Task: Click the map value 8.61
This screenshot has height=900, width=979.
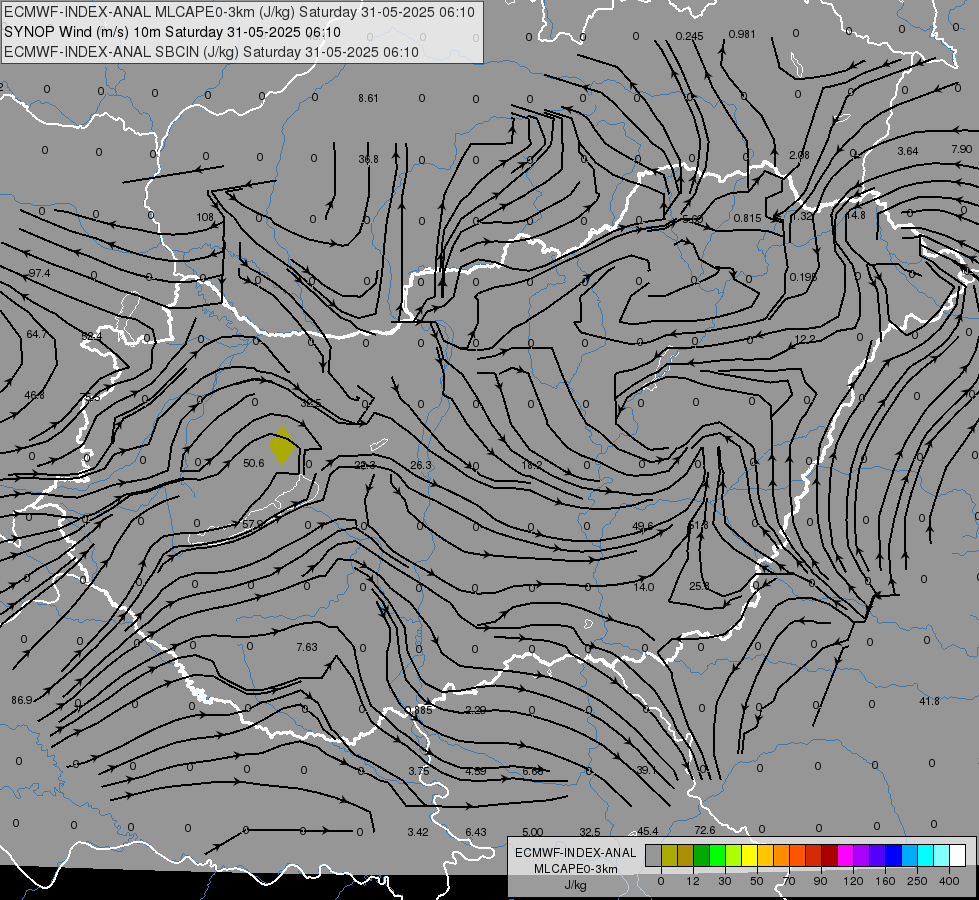Action: click(x=368, y=98)
